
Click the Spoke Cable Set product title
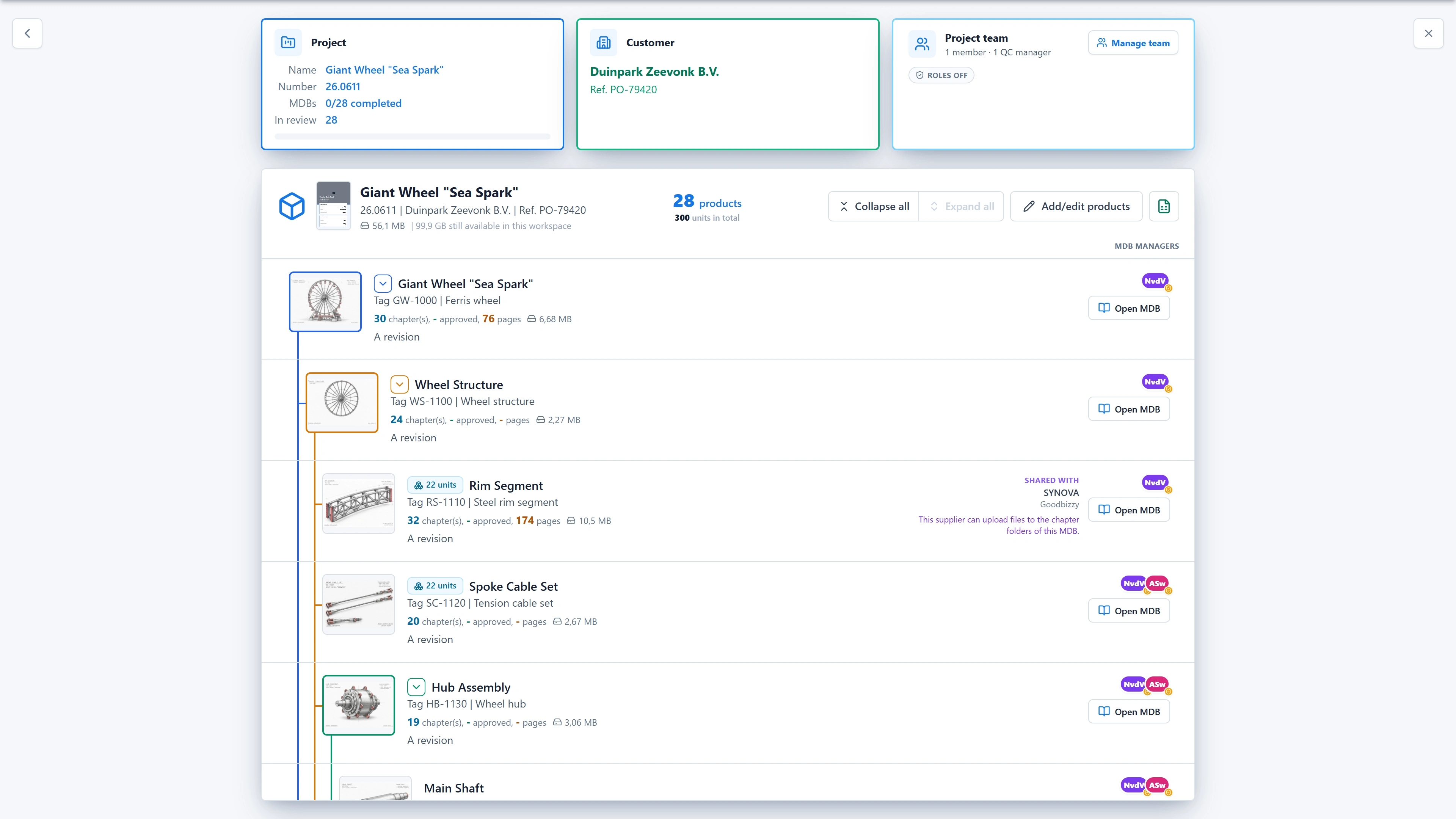click(x=513, y=587)
